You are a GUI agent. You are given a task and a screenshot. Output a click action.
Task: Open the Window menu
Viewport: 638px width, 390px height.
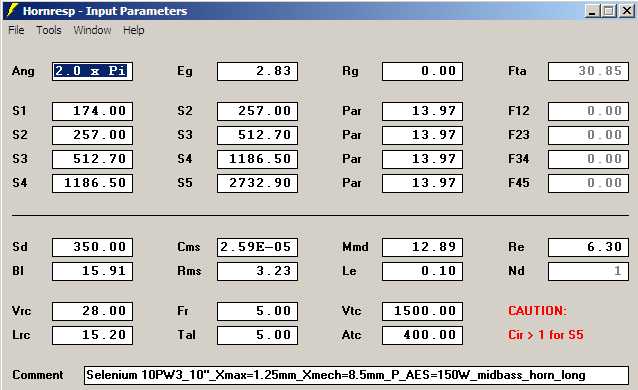(92, 30)
